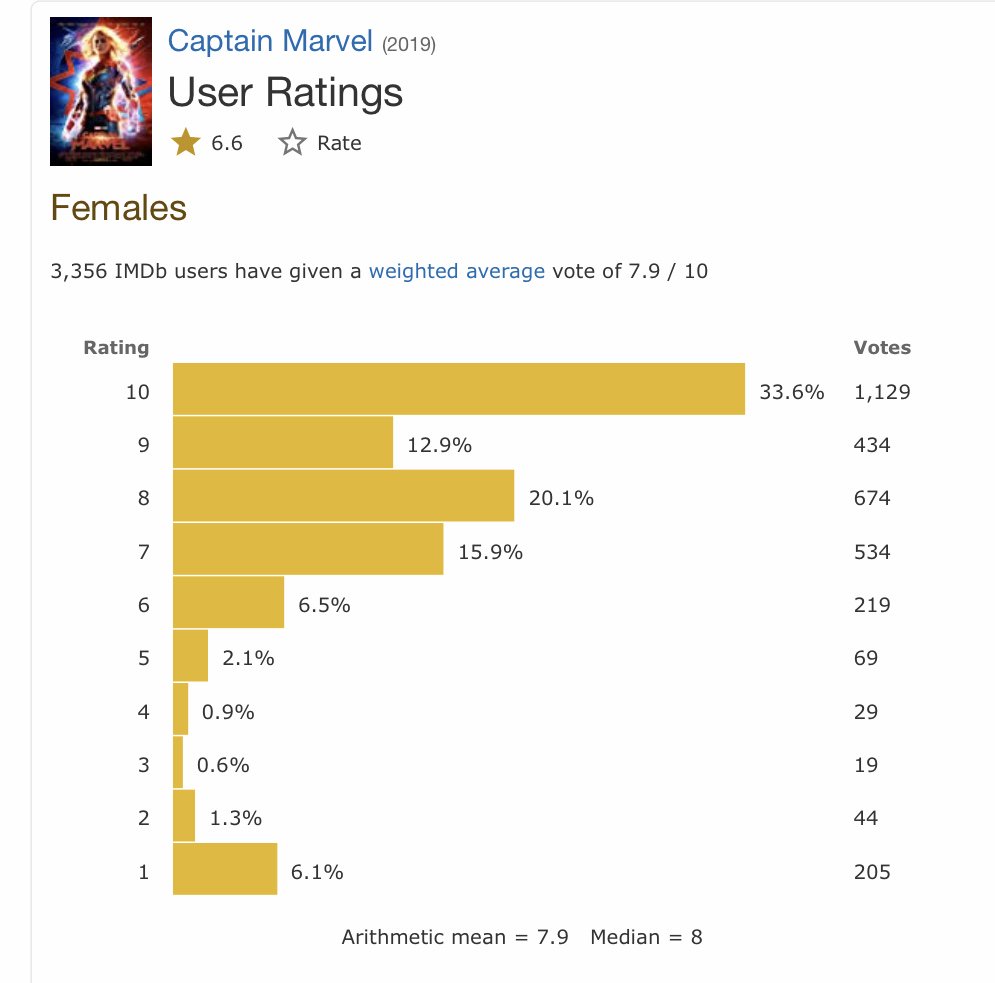
Task: Select the rating 8 bar at 20.1%
Action: point(343,496)
